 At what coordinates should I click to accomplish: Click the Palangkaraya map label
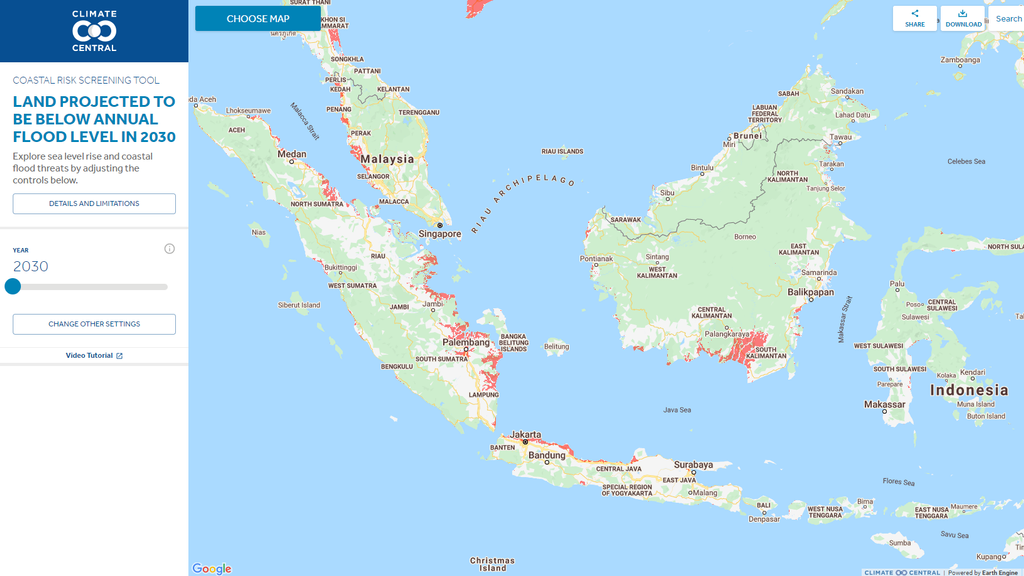[x=727, y=334]
